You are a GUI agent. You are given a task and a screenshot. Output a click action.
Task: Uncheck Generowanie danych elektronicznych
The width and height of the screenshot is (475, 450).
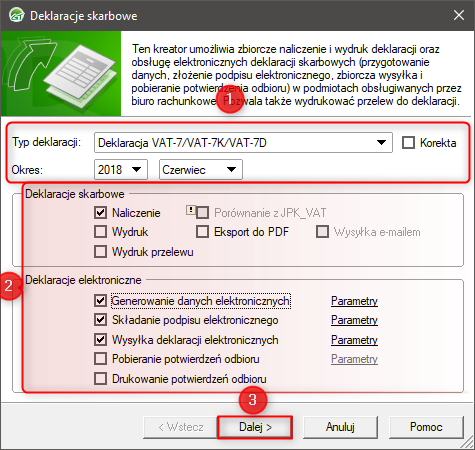(x=100, y=301)
